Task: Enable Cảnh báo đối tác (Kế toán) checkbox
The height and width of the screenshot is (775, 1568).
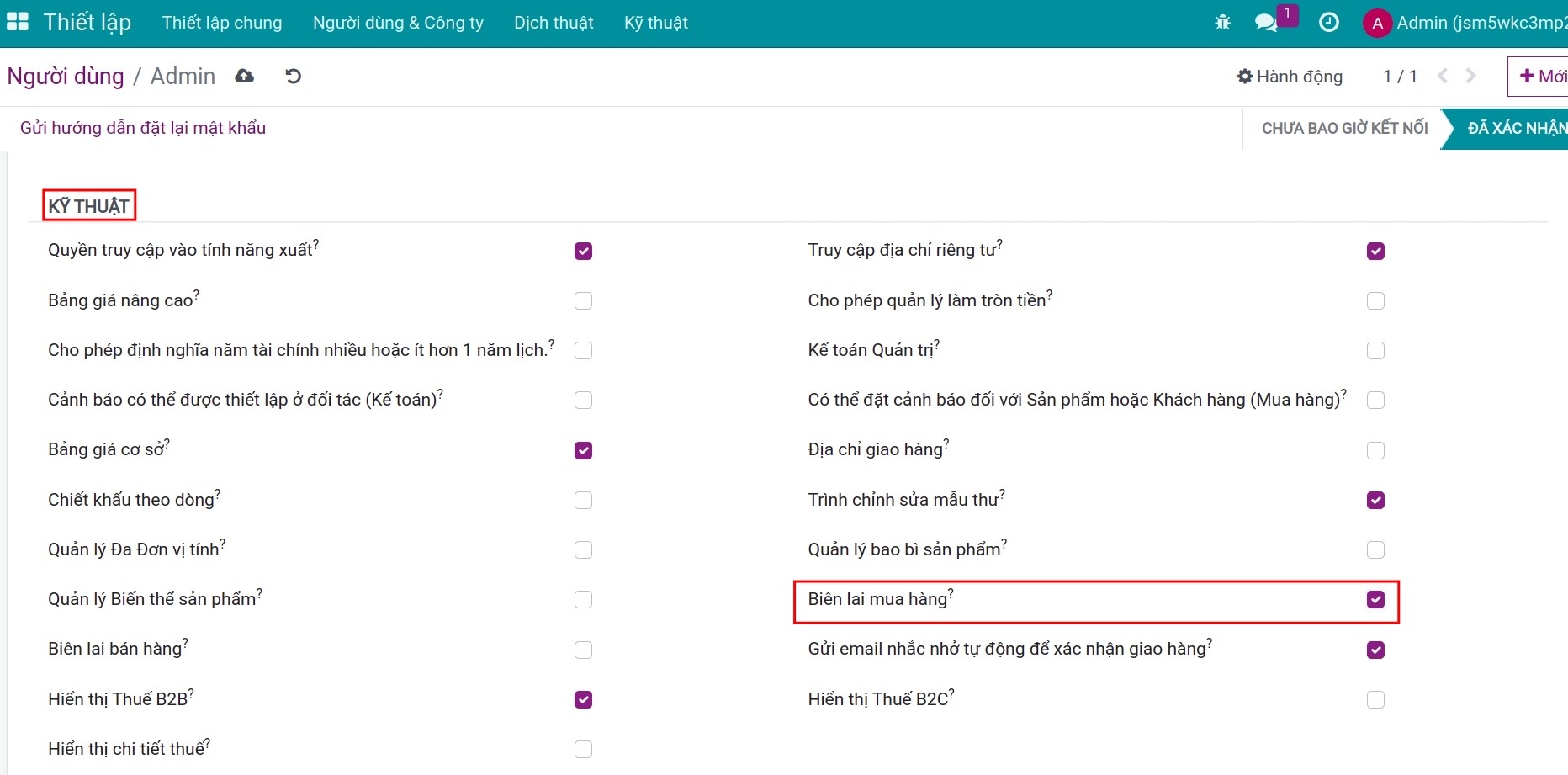Action: pos(583,400)
